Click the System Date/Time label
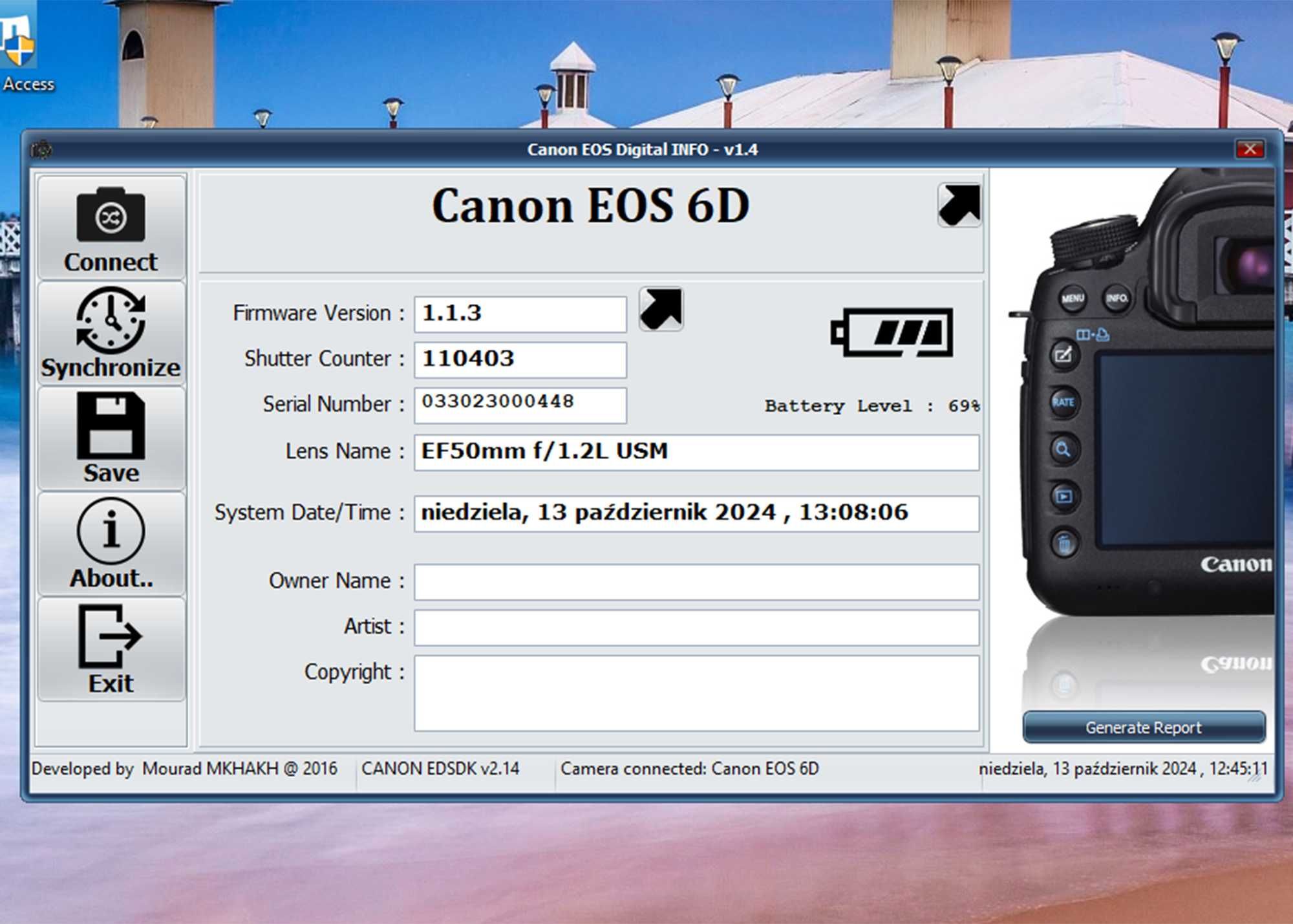 click(x=310, y=512)
